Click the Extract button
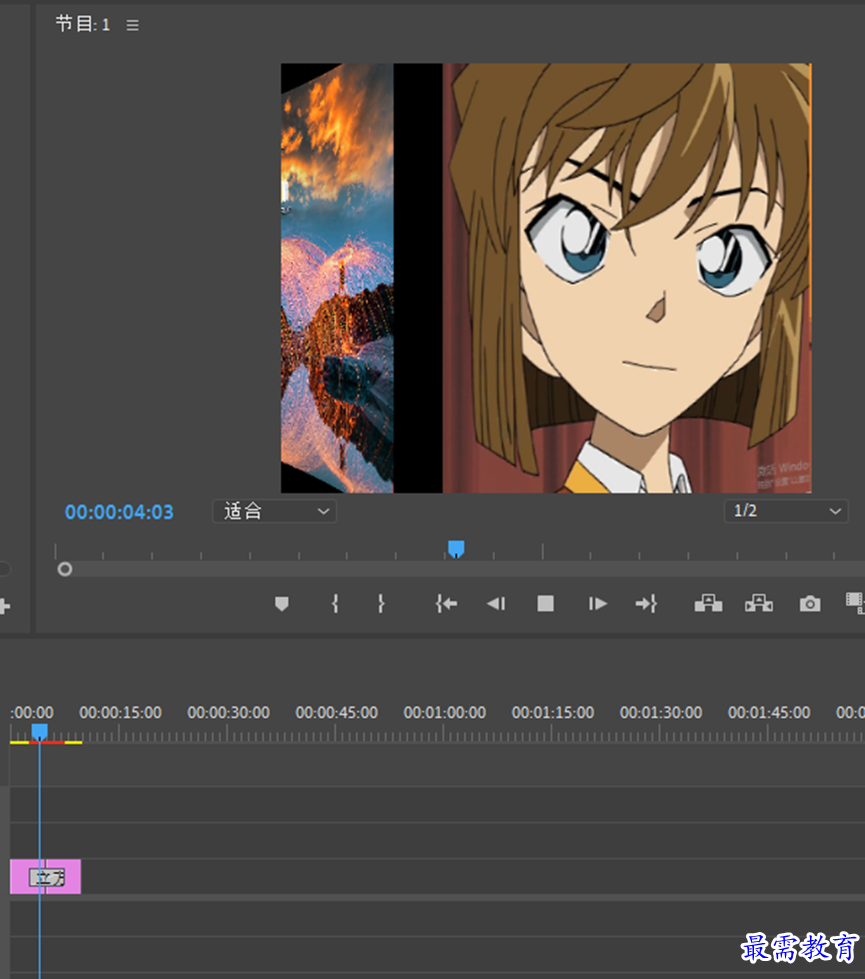Viewport: 865px width, 979px height. (x=759, y=603)
